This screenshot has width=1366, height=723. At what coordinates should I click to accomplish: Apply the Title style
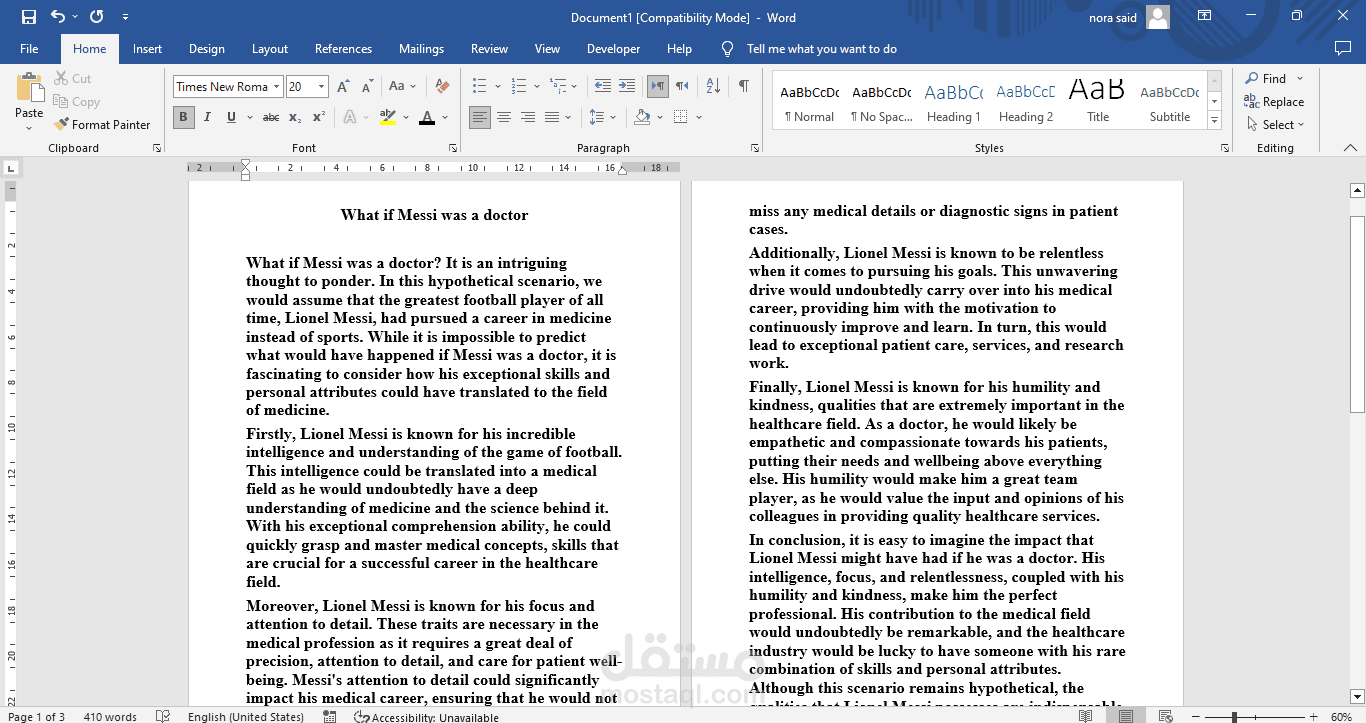coord(1098,101)
